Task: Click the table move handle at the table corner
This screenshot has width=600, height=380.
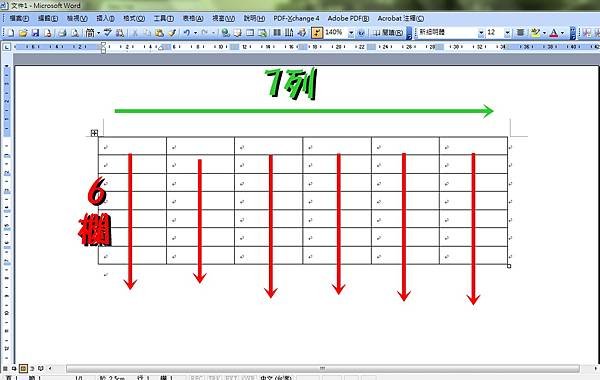Action: tap(94, 133)
